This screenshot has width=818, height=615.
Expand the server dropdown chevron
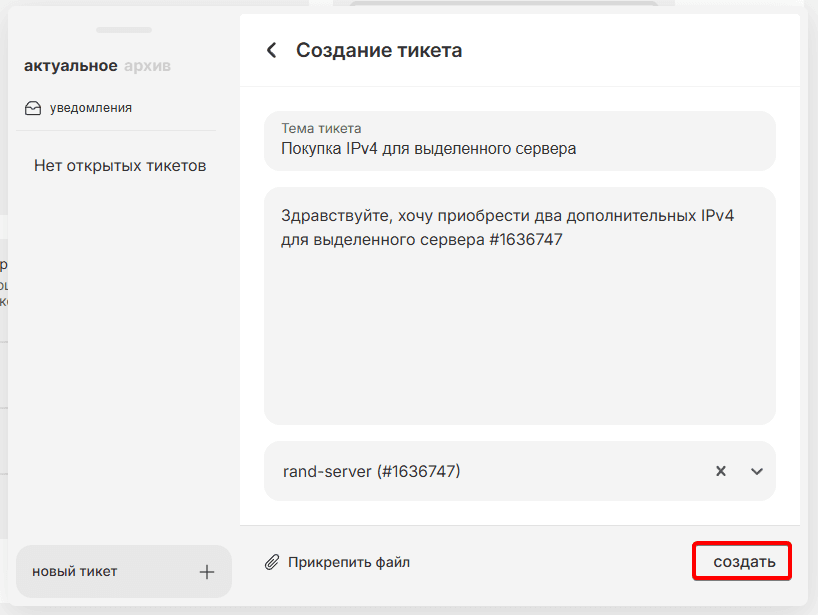pos(757,471)
